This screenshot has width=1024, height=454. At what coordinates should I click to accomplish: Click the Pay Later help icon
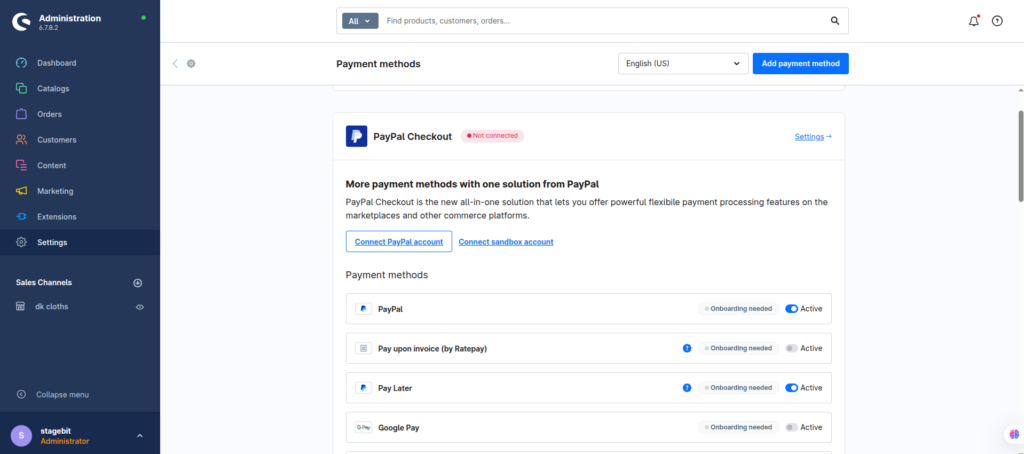pyautogui.click(x=687, y=388)
